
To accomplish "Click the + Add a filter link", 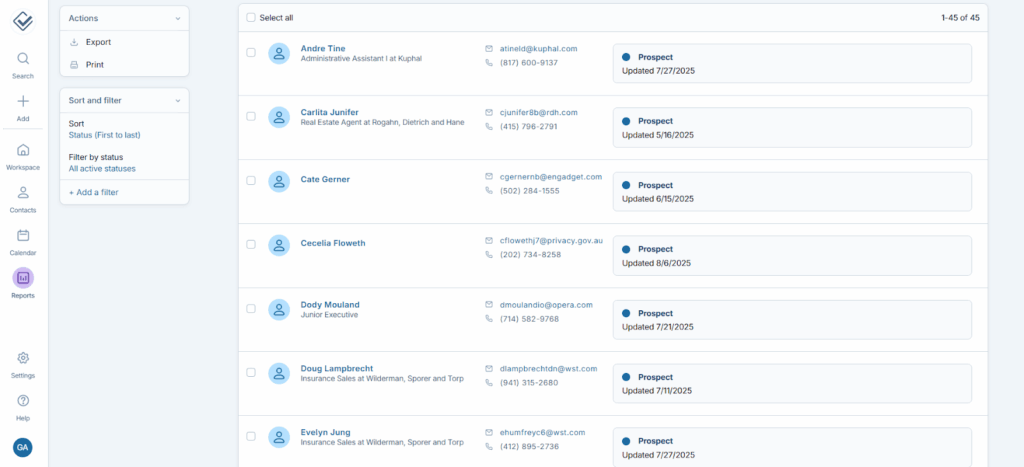I will point(93,192).
